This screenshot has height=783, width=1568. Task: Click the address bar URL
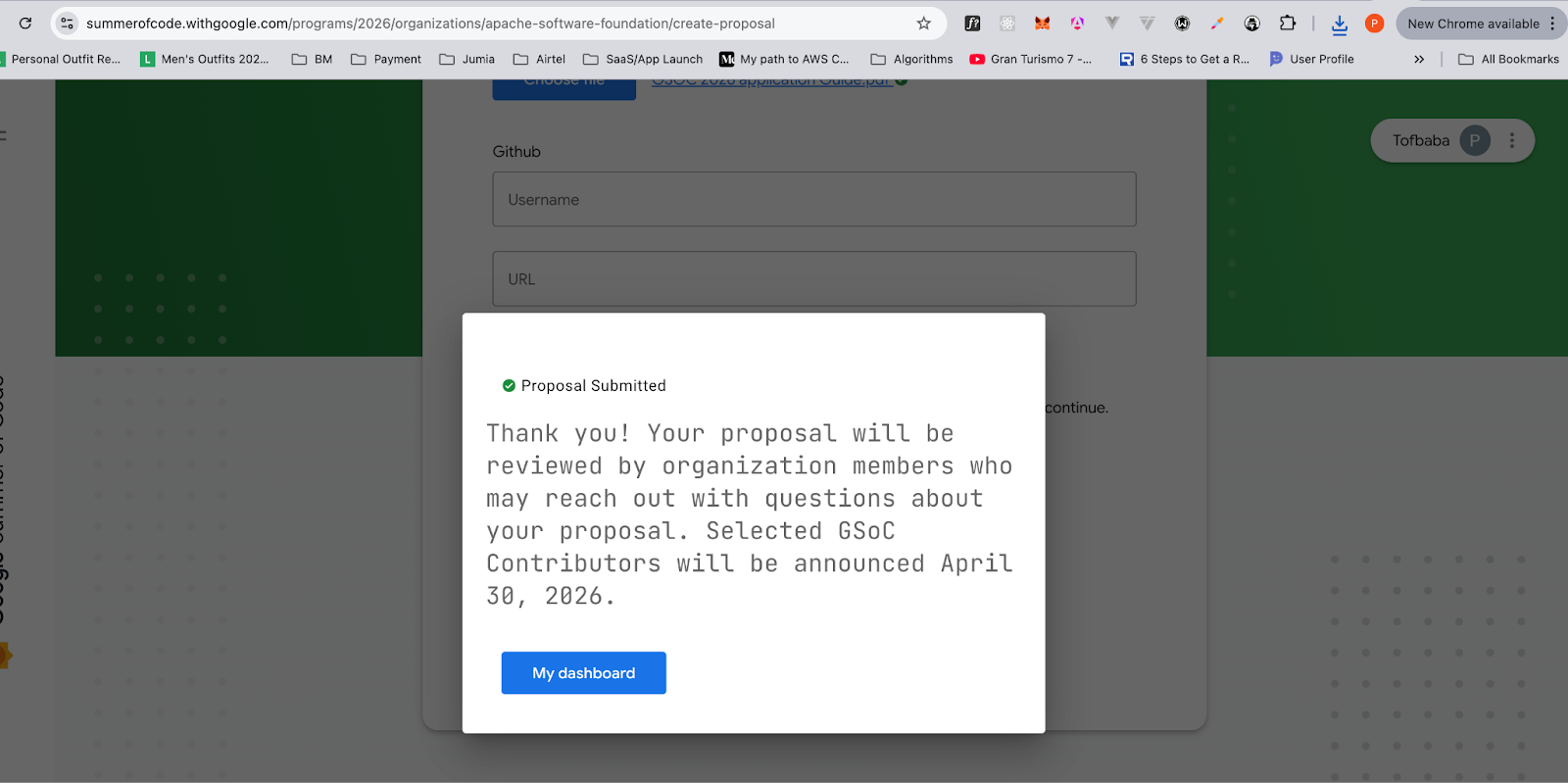(x=430, y=24)
